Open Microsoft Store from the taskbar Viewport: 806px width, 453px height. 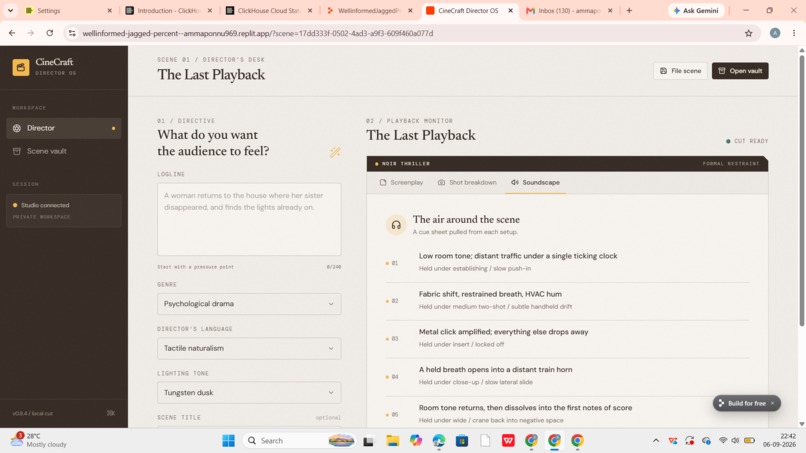point(462,441)
